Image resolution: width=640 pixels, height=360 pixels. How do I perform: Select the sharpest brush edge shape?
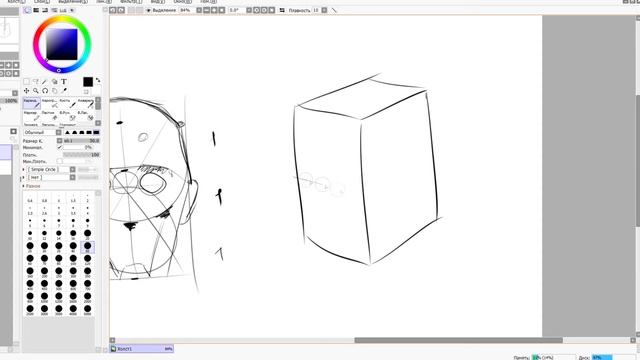[x=67, y=132]
